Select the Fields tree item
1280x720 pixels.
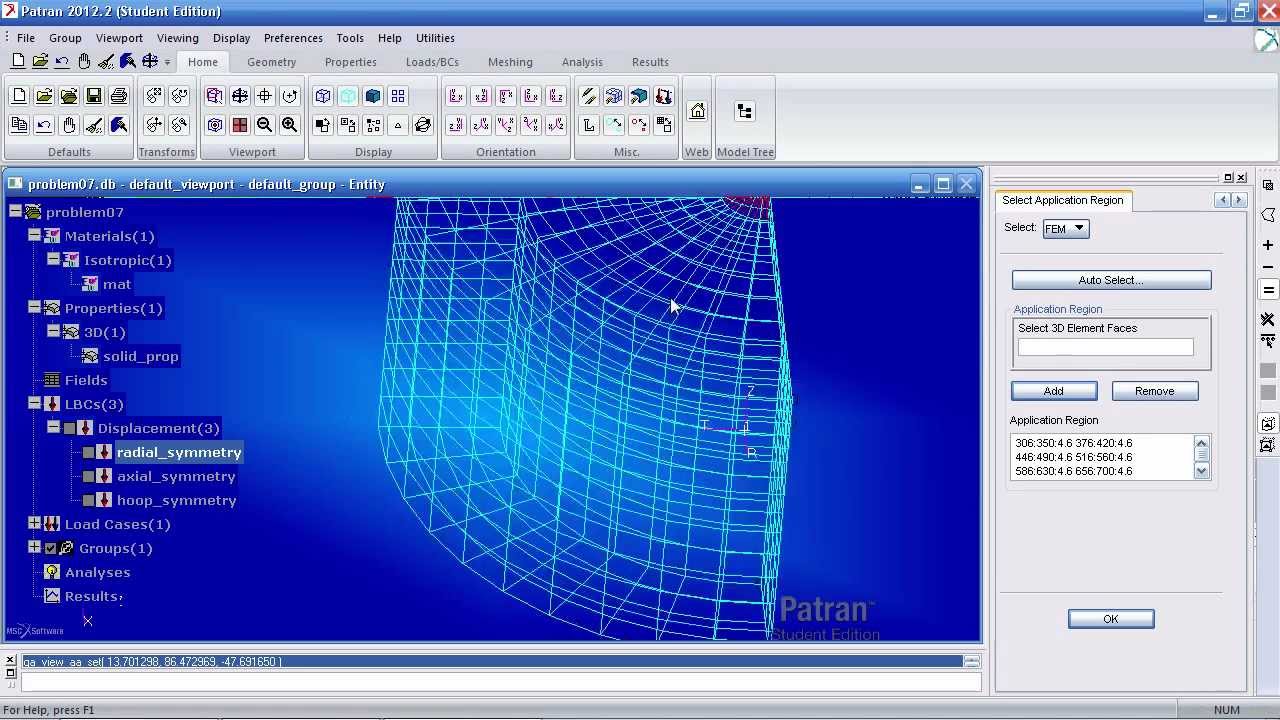(x=86, y=380)
